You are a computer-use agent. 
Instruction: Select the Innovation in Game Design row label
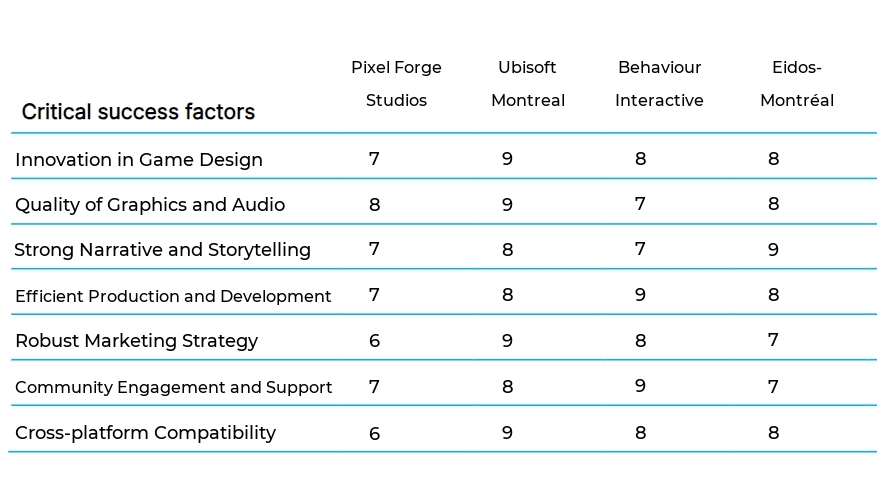point(139,160)
